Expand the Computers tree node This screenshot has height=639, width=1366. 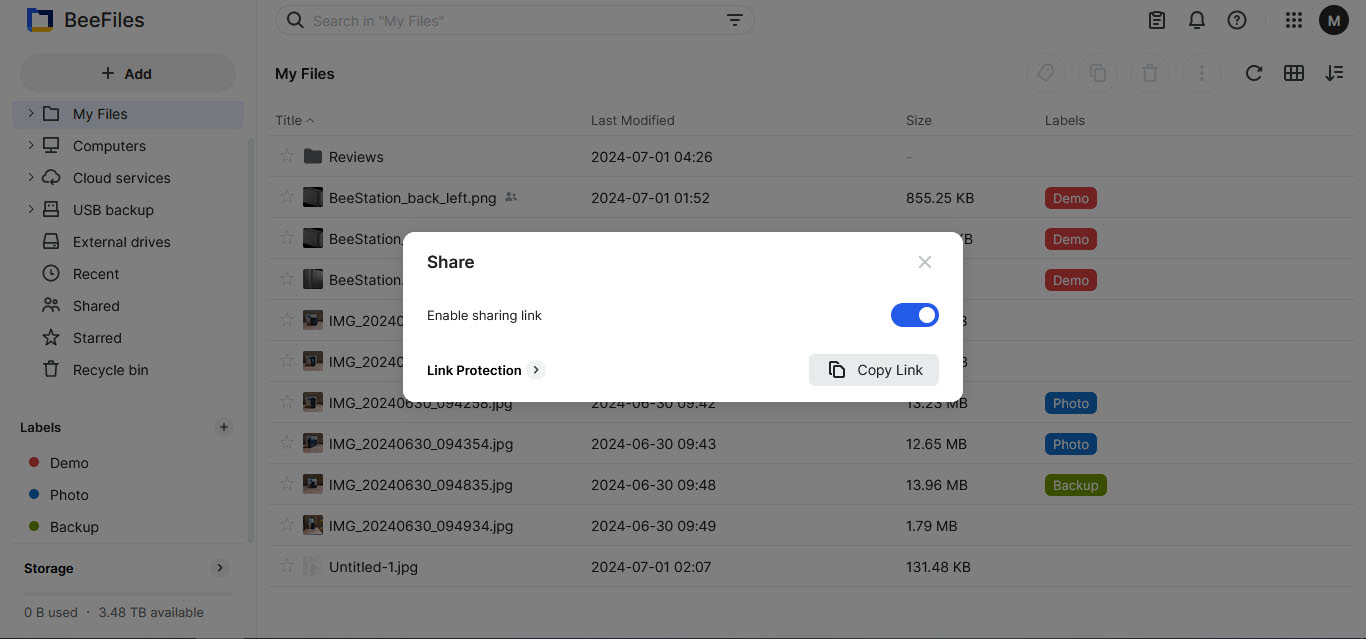(x=31, y=146)
